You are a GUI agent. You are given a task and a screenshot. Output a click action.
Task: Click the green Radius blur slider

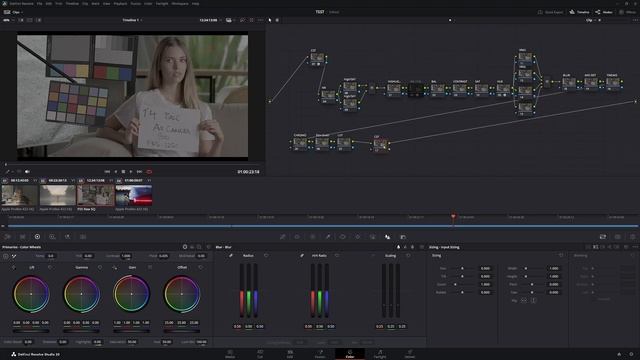point(249,290)
